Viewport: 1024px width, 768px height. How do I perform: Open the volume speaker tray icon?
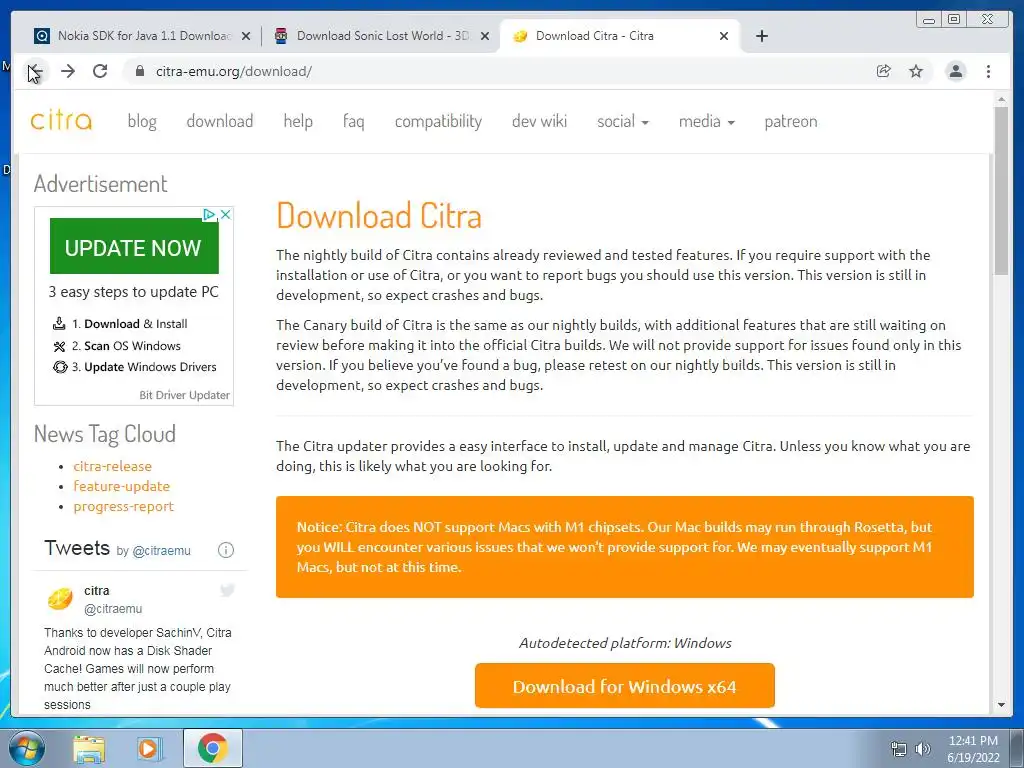pyautogui.click(x=923, y=749)
